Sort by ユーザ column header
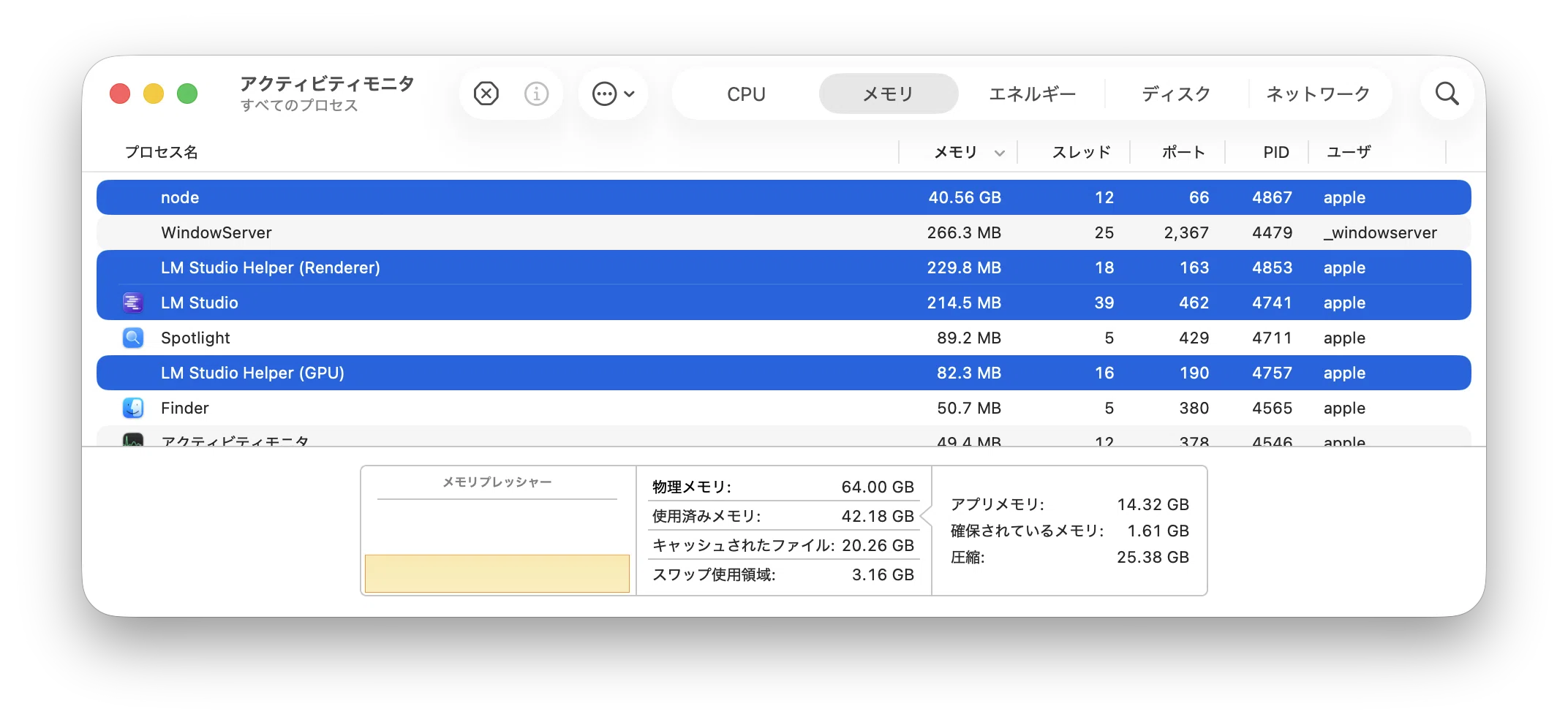The height and width of the screenshot is (725, 1568). pos(1349,152)
